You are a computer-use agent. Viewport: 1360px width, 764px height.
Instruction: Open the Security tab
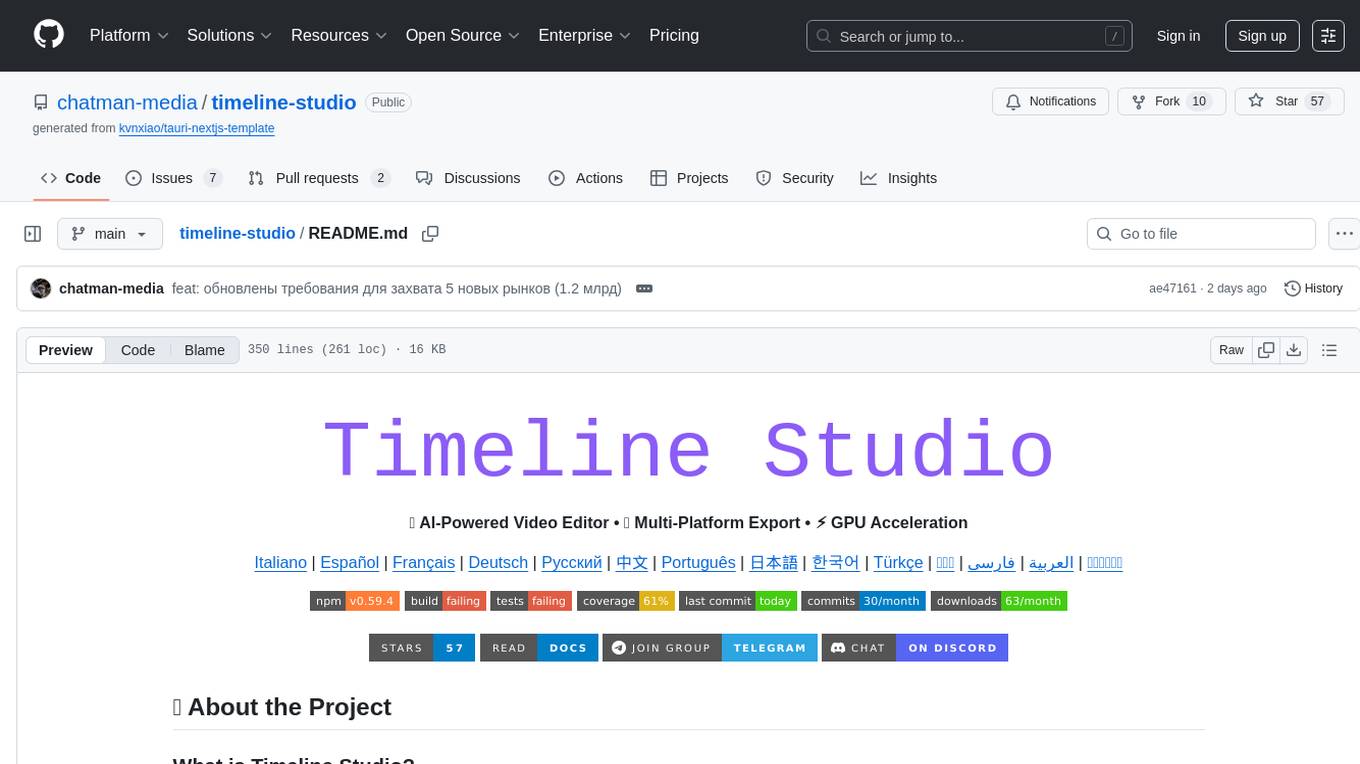pyautogui.click(x=795, y=178)
